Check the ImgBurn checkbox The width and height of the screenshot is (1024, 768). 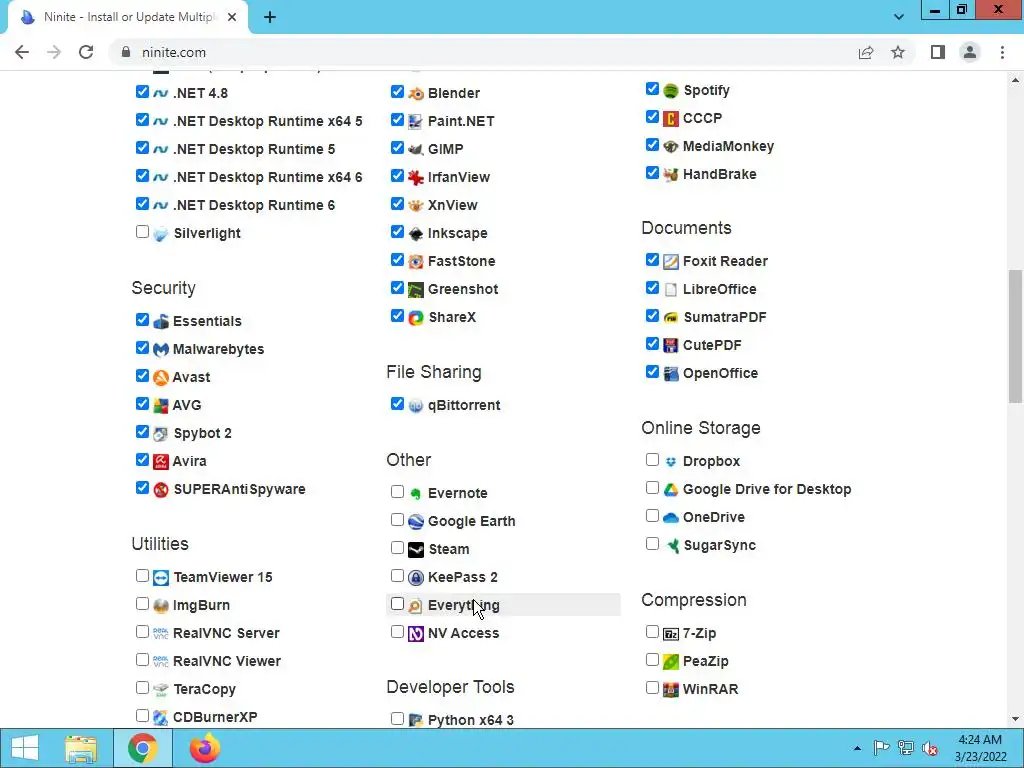(142, 603)
